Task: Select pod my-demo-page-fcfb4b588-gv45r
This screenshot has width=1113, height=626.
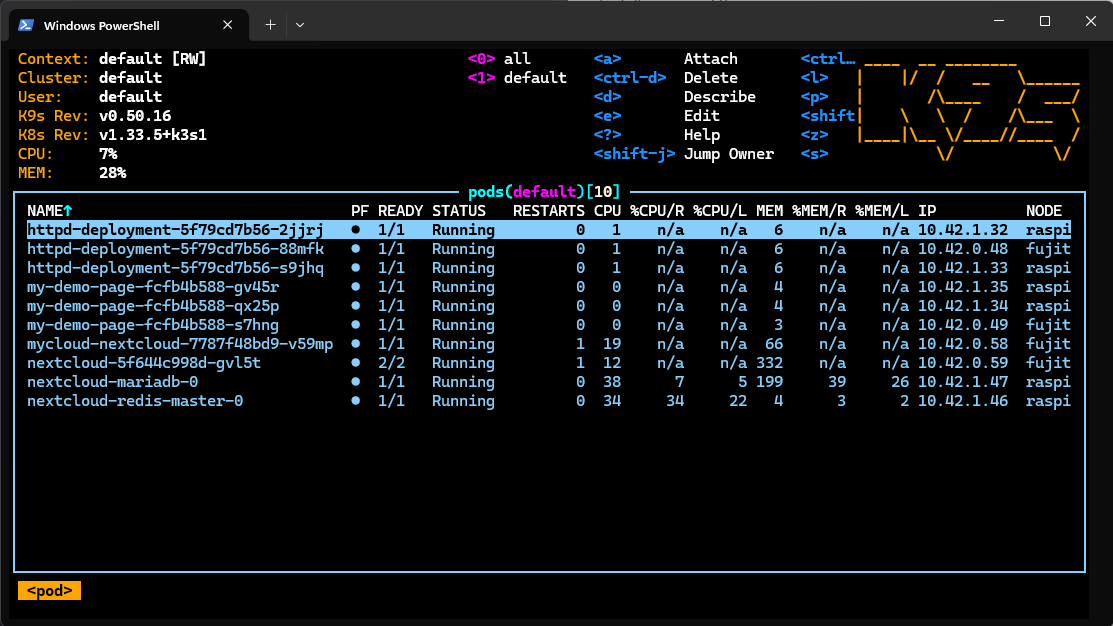Action: click(153, 287)
